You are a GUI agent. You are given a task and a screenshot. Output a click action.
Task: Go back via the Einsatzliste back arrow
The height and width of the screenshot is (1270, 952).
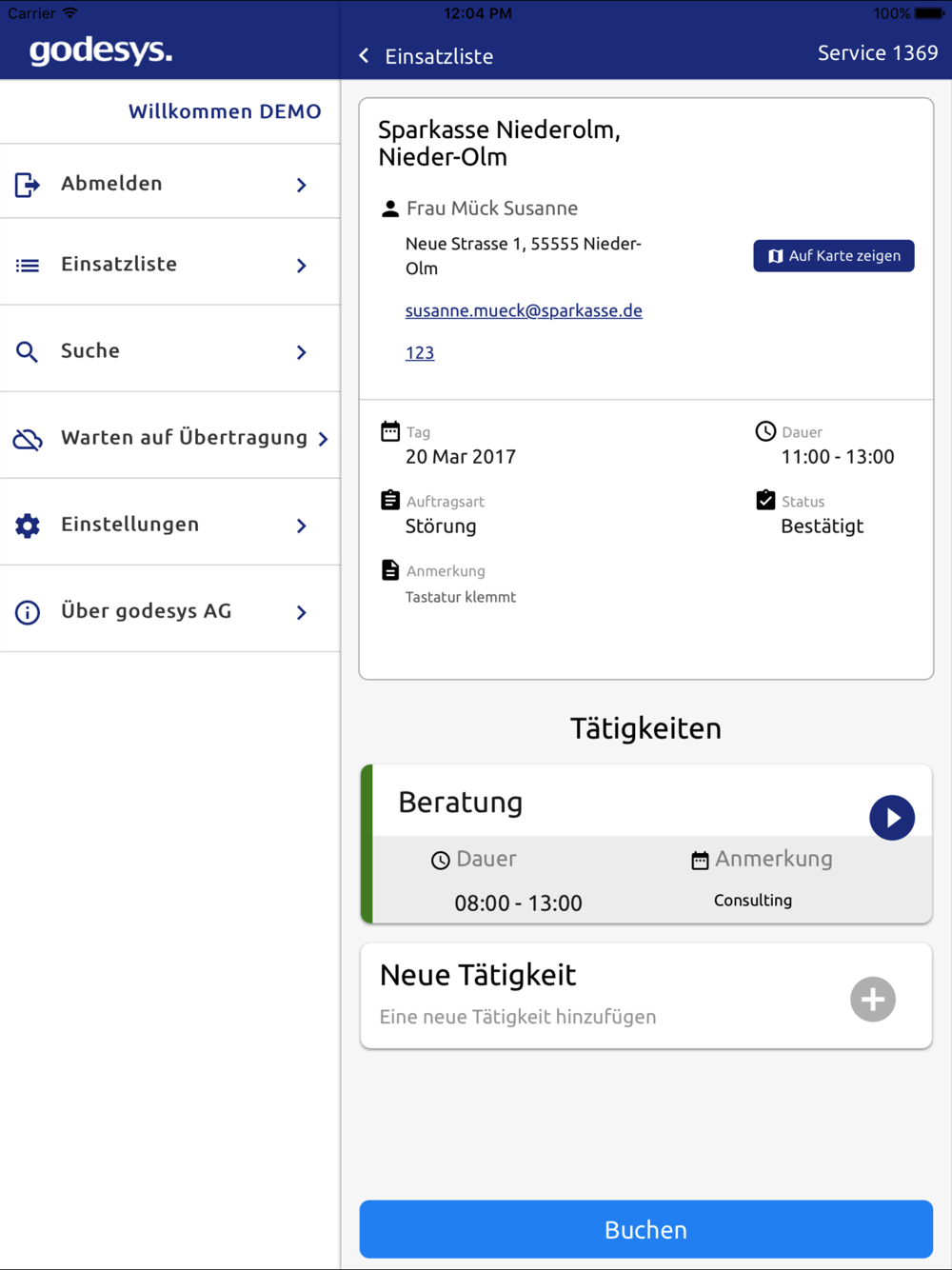point(364,56)
